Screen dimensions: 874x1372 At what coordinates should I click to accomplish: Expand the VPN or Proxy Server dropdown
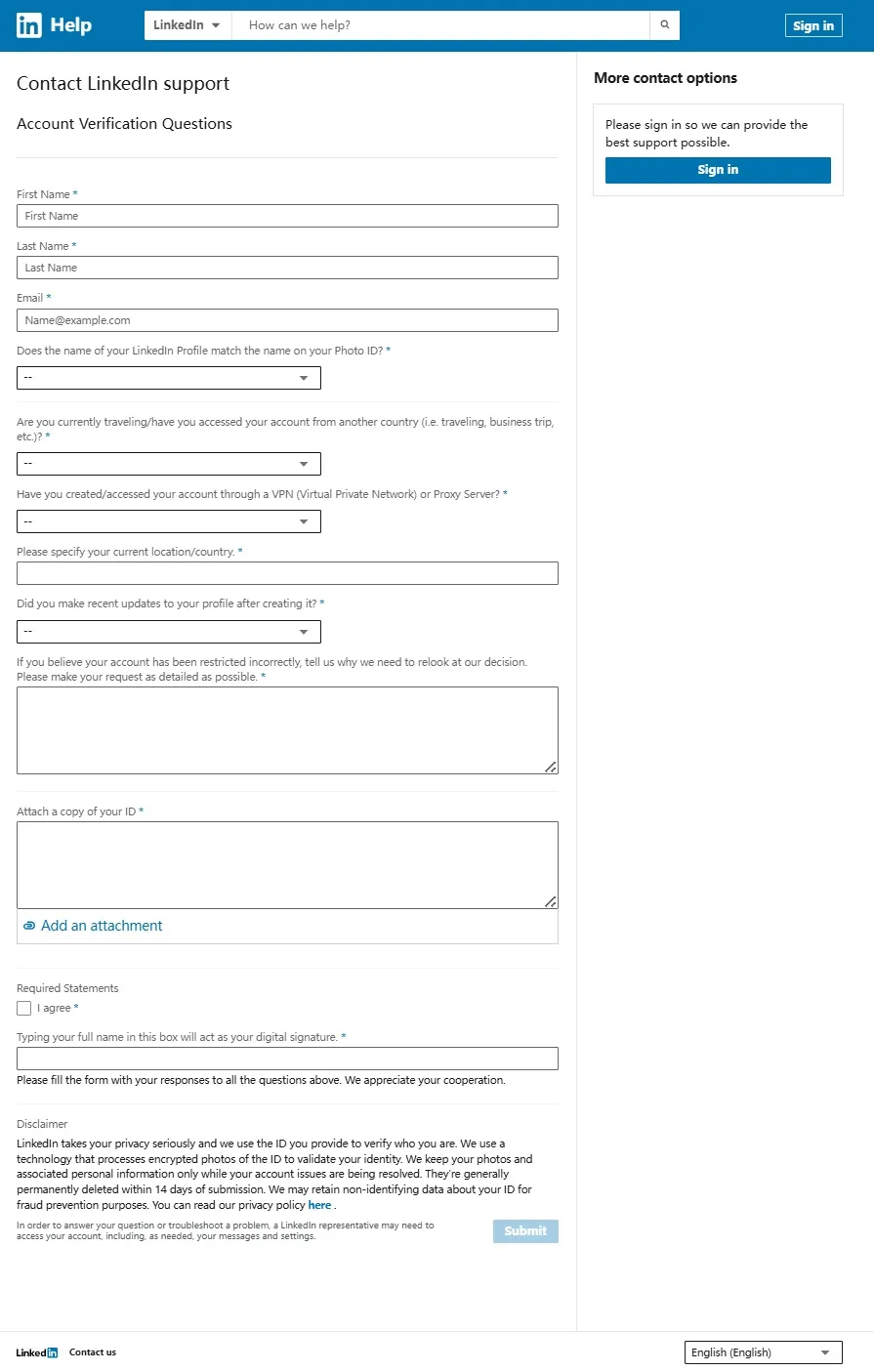click(169, 521)
